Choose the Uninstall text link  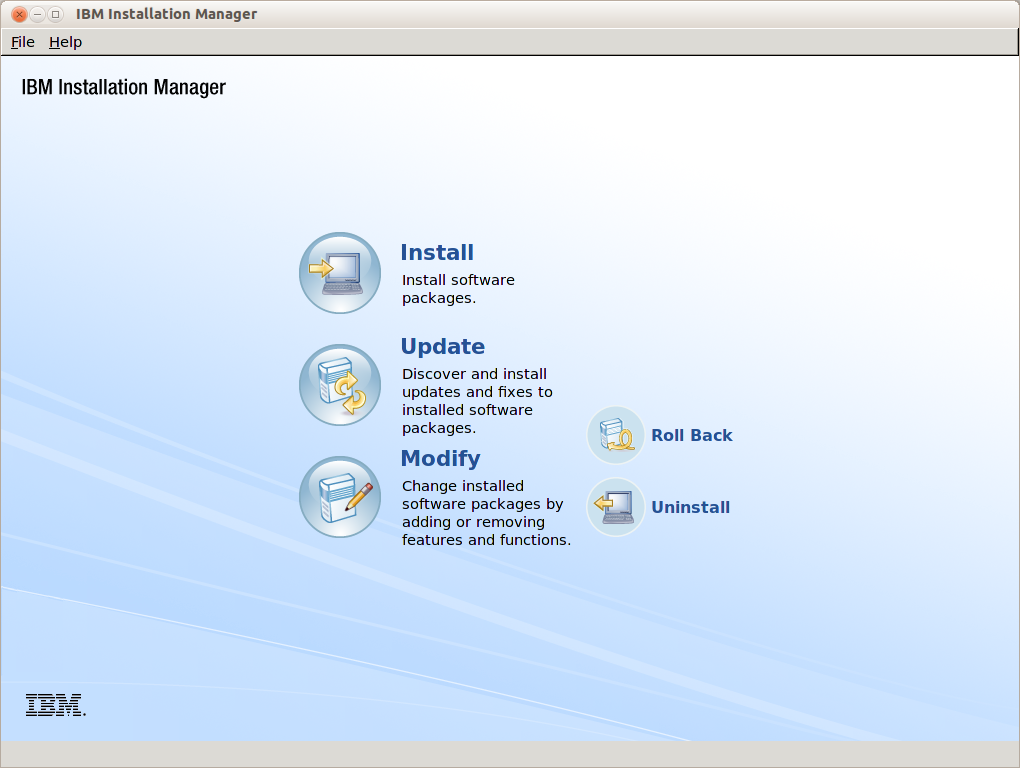690,507
